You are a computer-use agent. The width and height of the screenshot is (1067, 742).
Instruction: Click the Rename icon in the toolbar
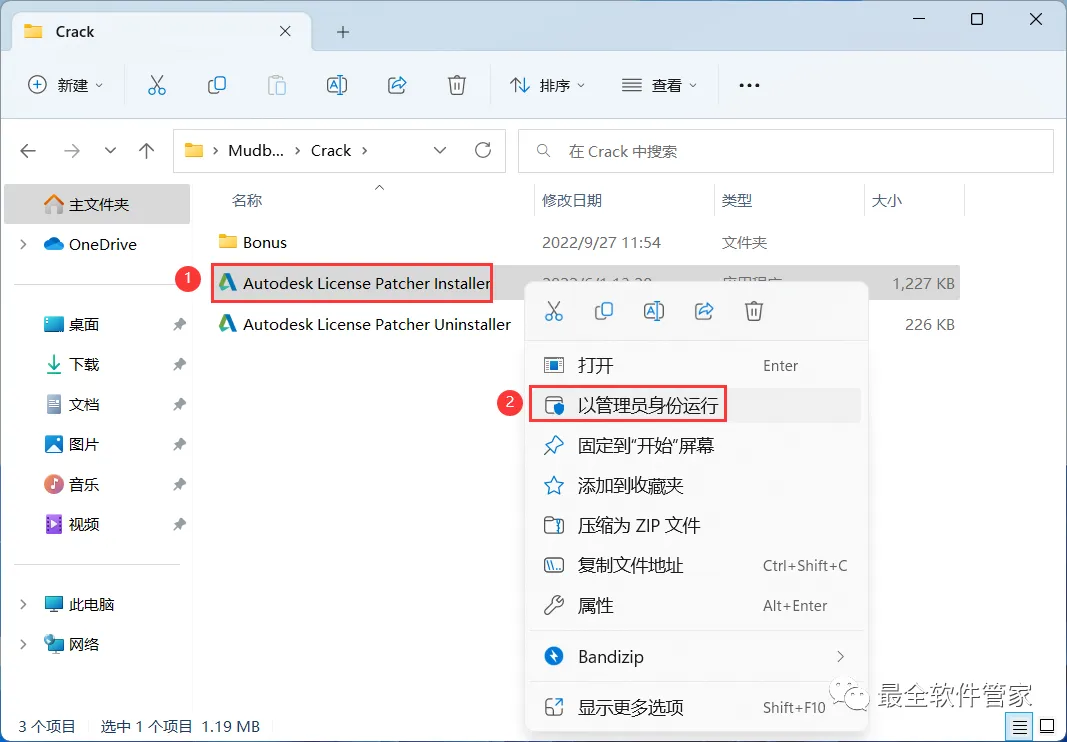pos(337,85)
